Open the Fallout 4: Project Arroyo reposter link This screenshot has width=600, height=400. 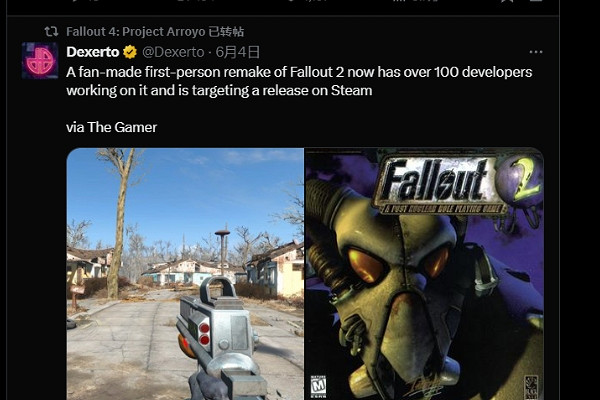tap(155, 31)
